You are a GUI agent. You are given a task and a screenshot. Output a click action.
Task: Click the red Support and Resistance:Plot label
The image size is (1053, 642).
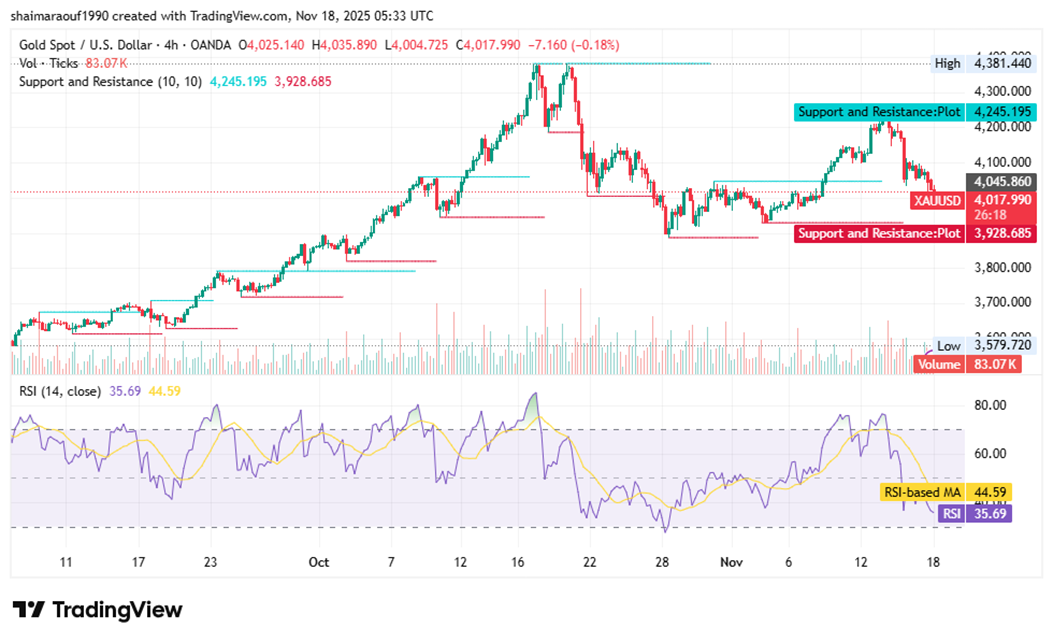point(878,233)
